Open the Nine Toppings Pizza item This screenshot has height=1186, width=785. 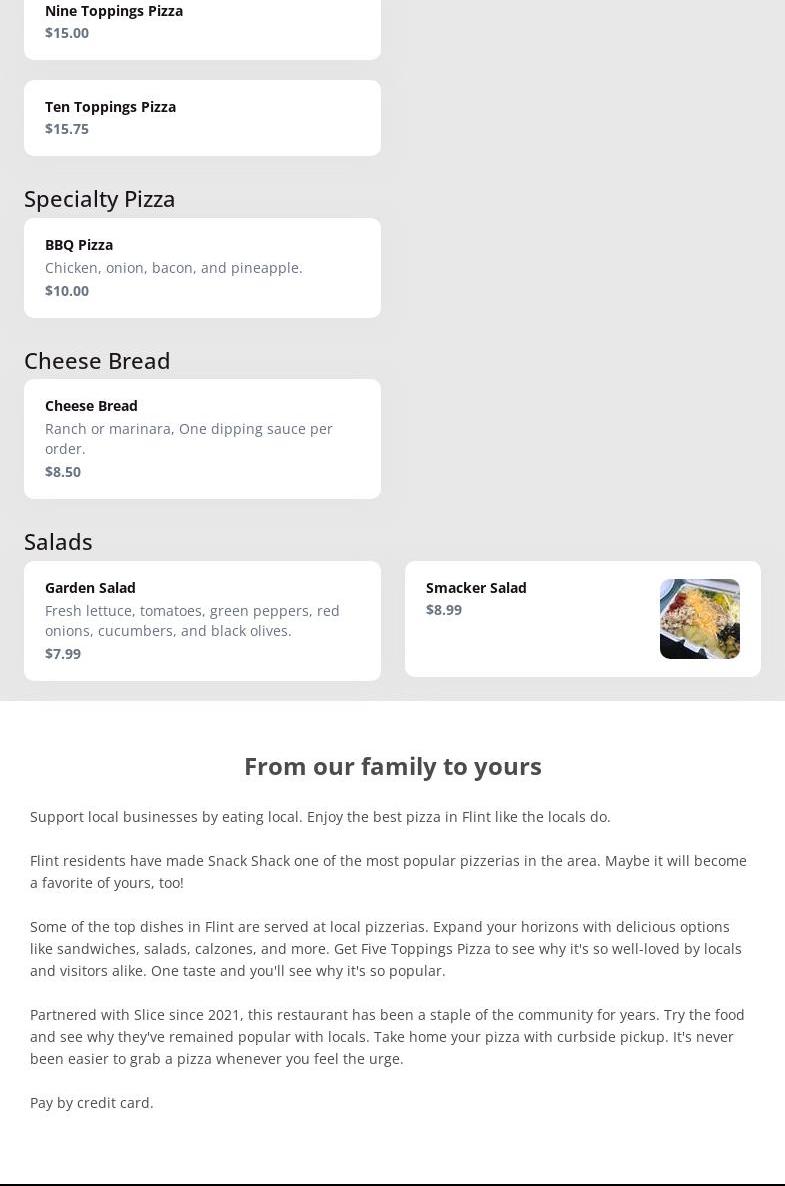point(114,11)
